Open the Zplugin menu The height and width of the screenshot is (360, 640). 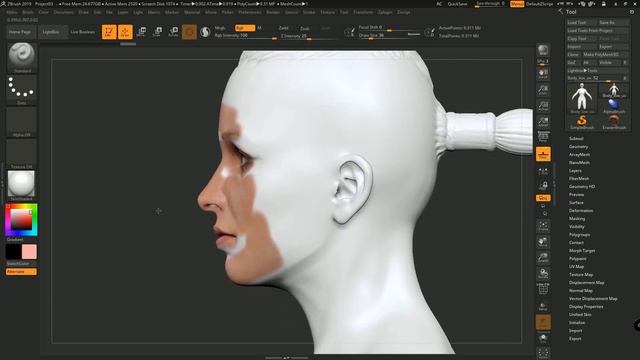click(x=385, y=12)
